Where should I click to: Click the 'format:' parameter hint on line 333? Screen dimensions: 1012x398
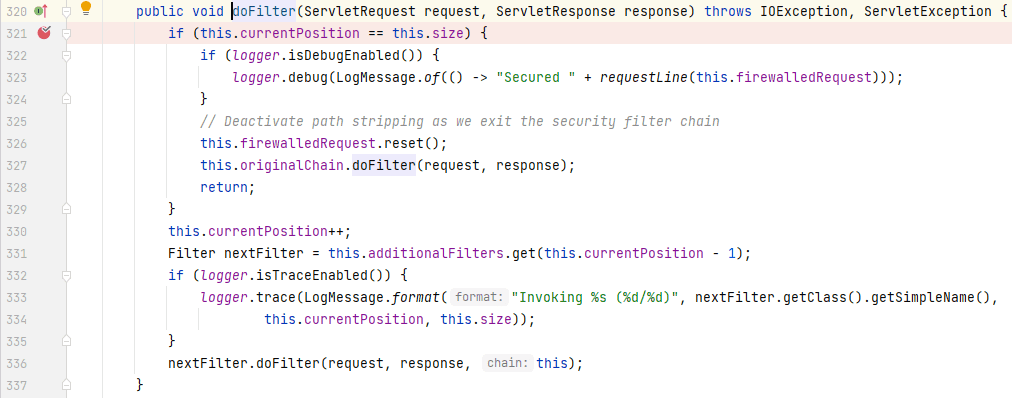pos(479,297)
